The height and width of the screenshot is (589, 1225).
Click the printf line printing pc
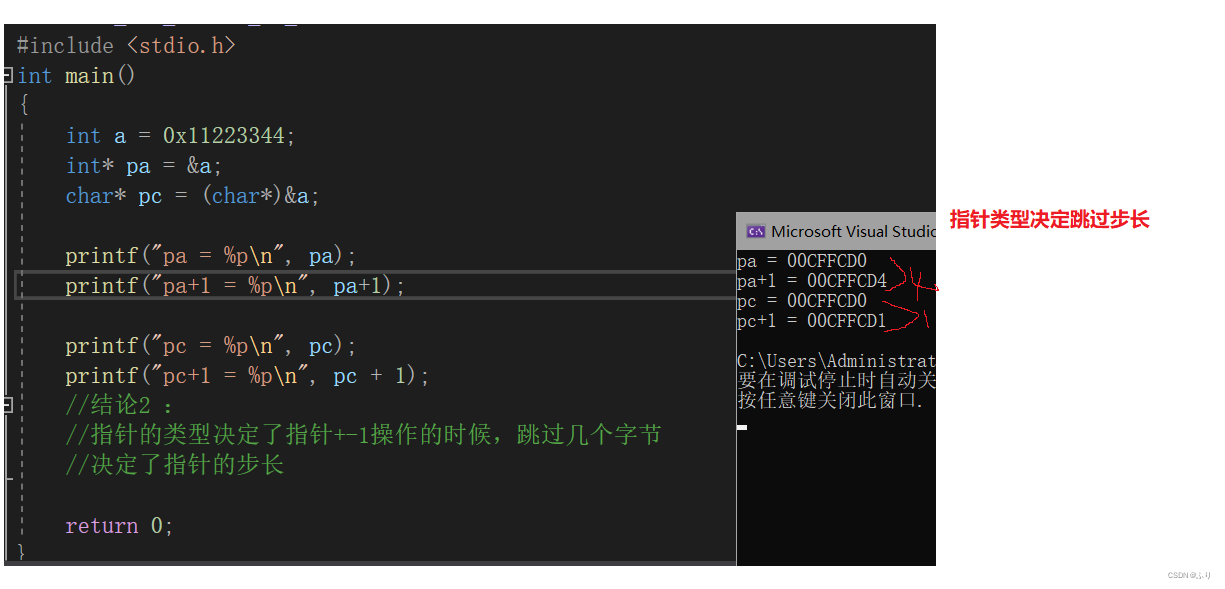(211, 346)
